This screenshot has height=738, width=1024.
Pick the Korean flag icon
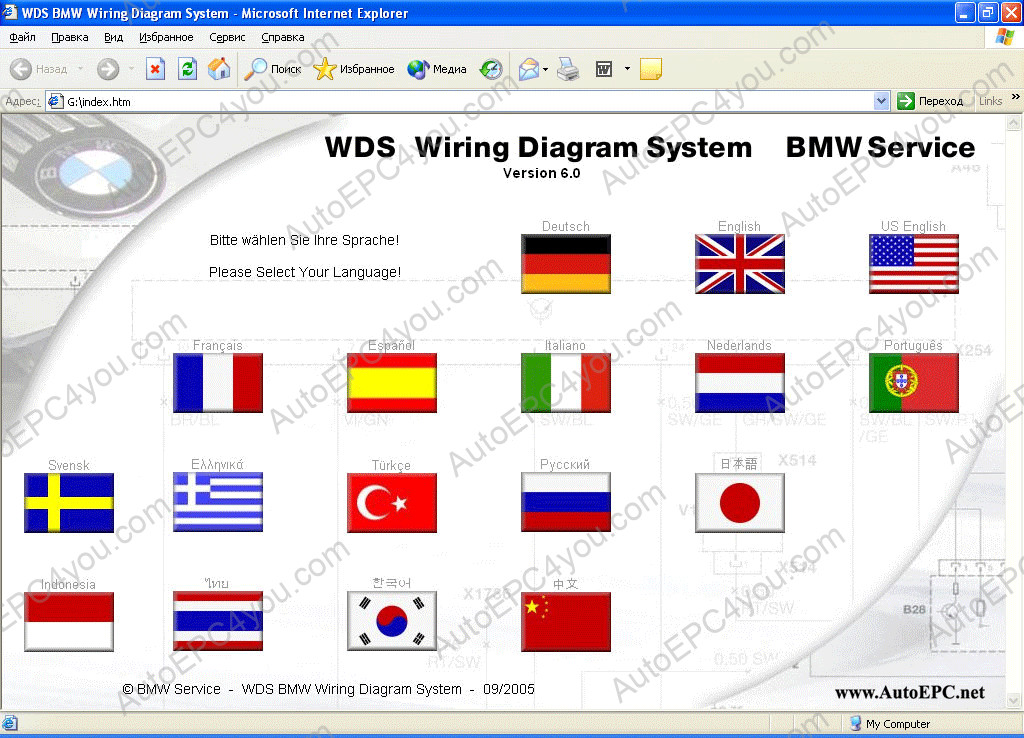tap(392, 621)
